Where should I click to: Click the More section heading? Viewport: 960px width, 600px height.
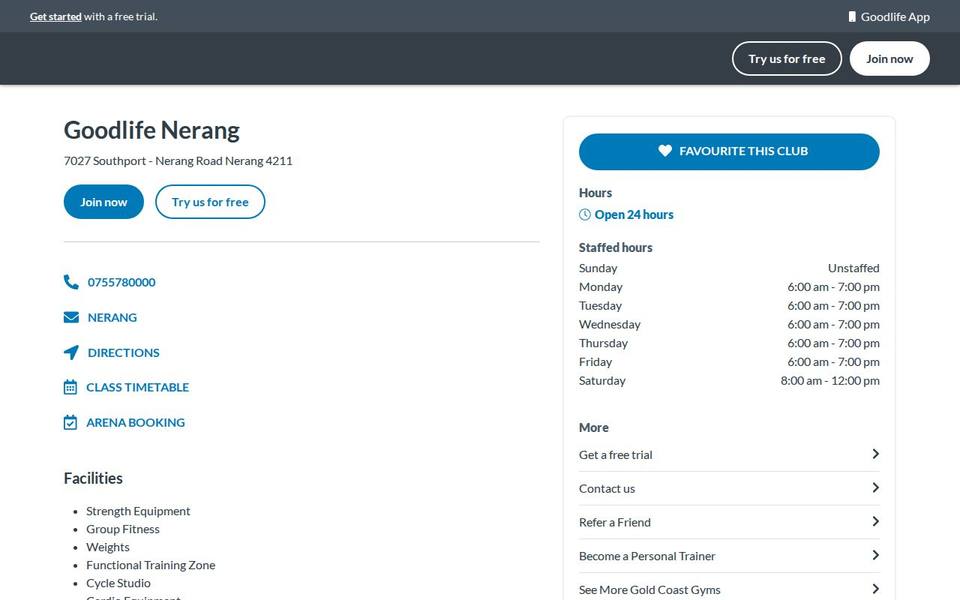click(x=594, y=427)
